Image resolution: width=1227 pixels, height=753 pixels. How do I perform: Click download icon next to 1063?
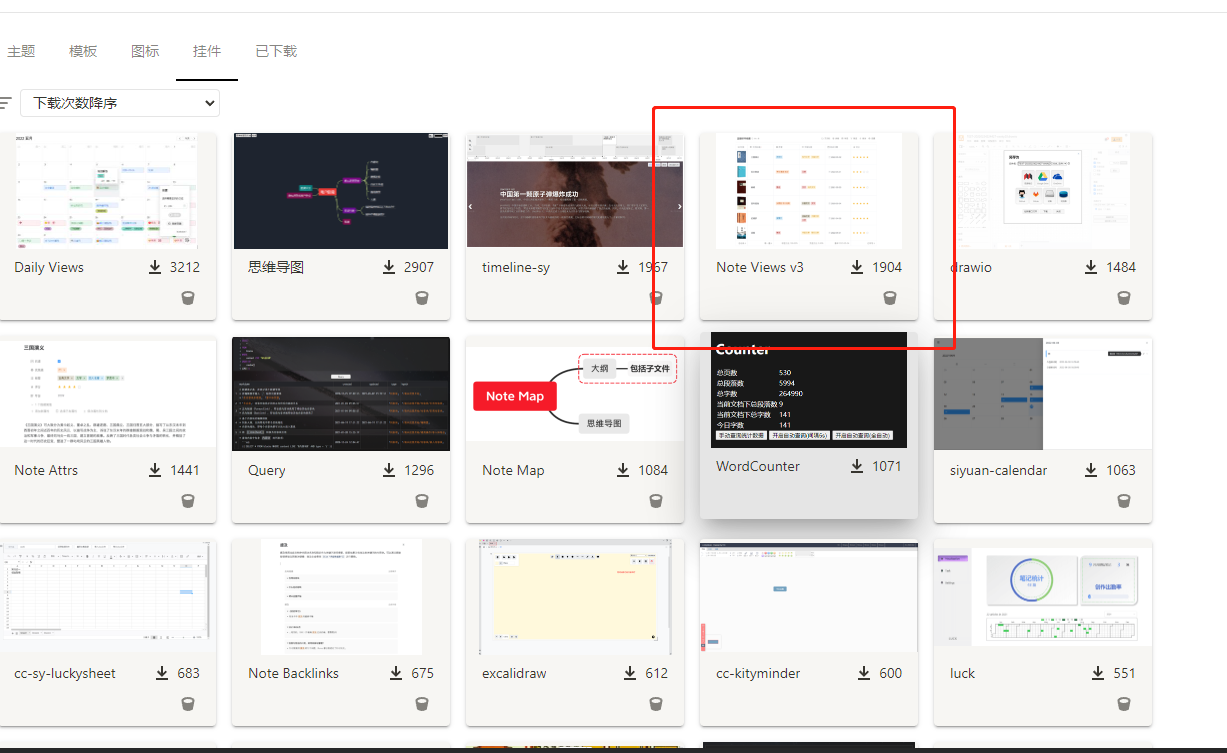[1091, 470]
